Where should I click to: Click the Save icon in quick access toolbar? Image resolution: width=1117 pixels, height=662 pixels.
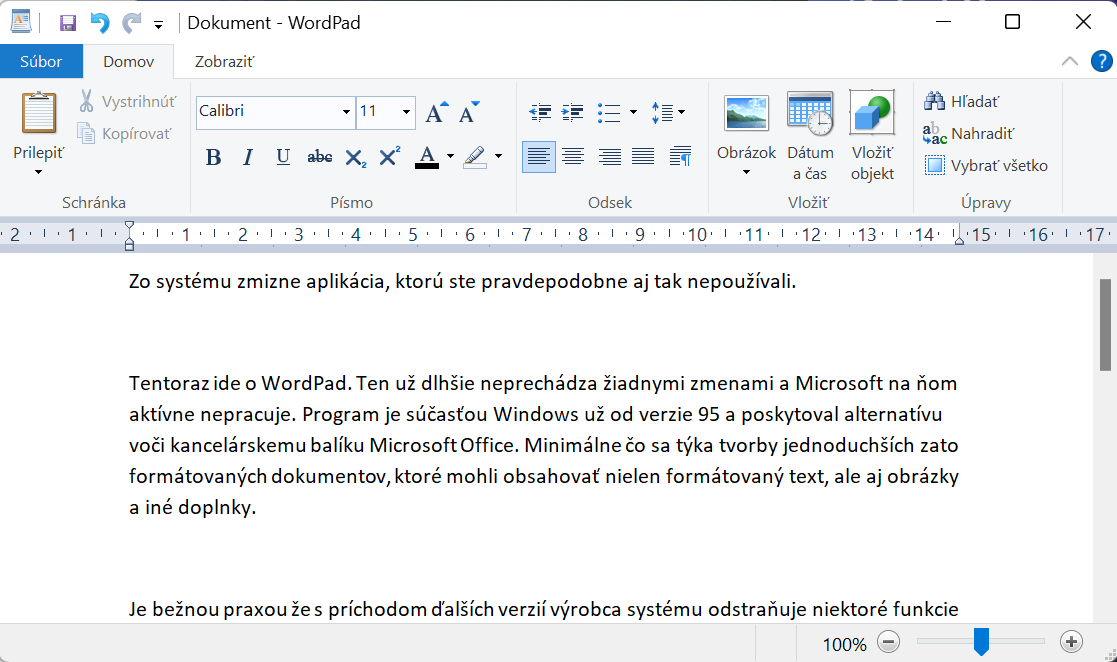(68, 23)
